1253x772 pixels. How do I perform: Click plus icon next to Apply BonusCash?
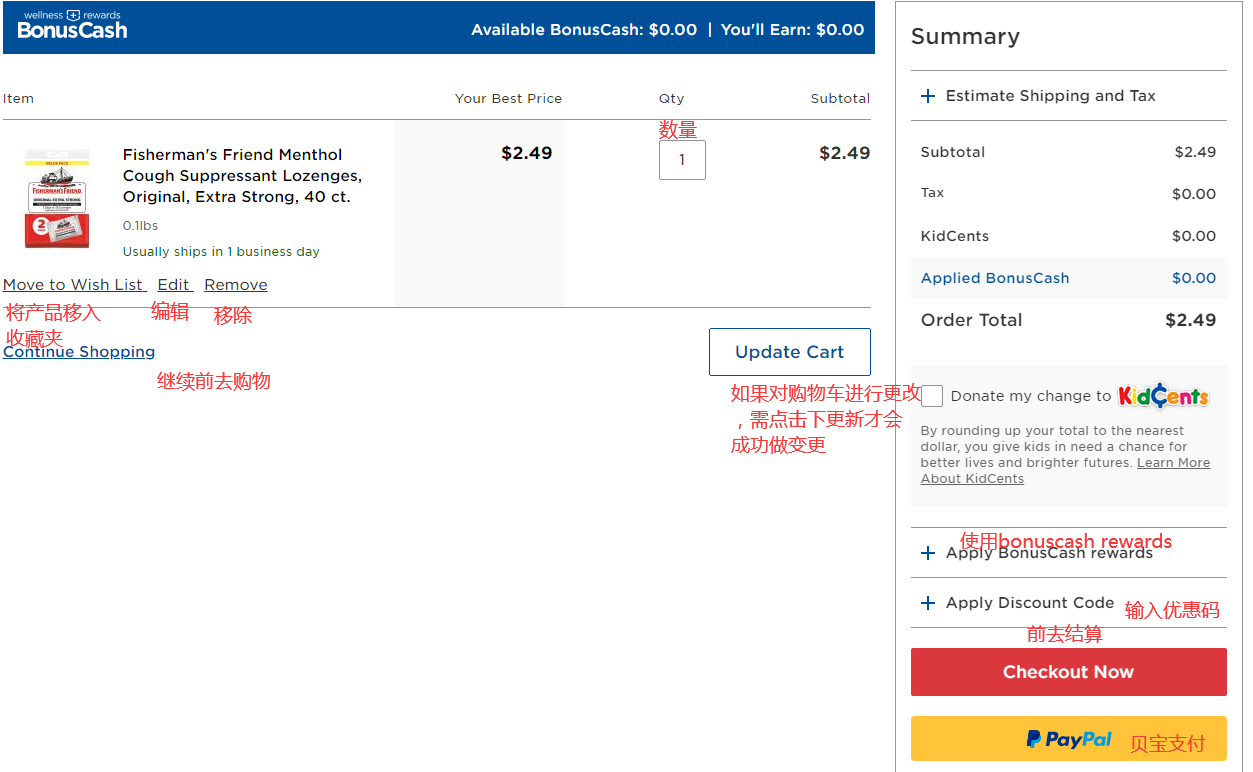[x=928, y=553]
